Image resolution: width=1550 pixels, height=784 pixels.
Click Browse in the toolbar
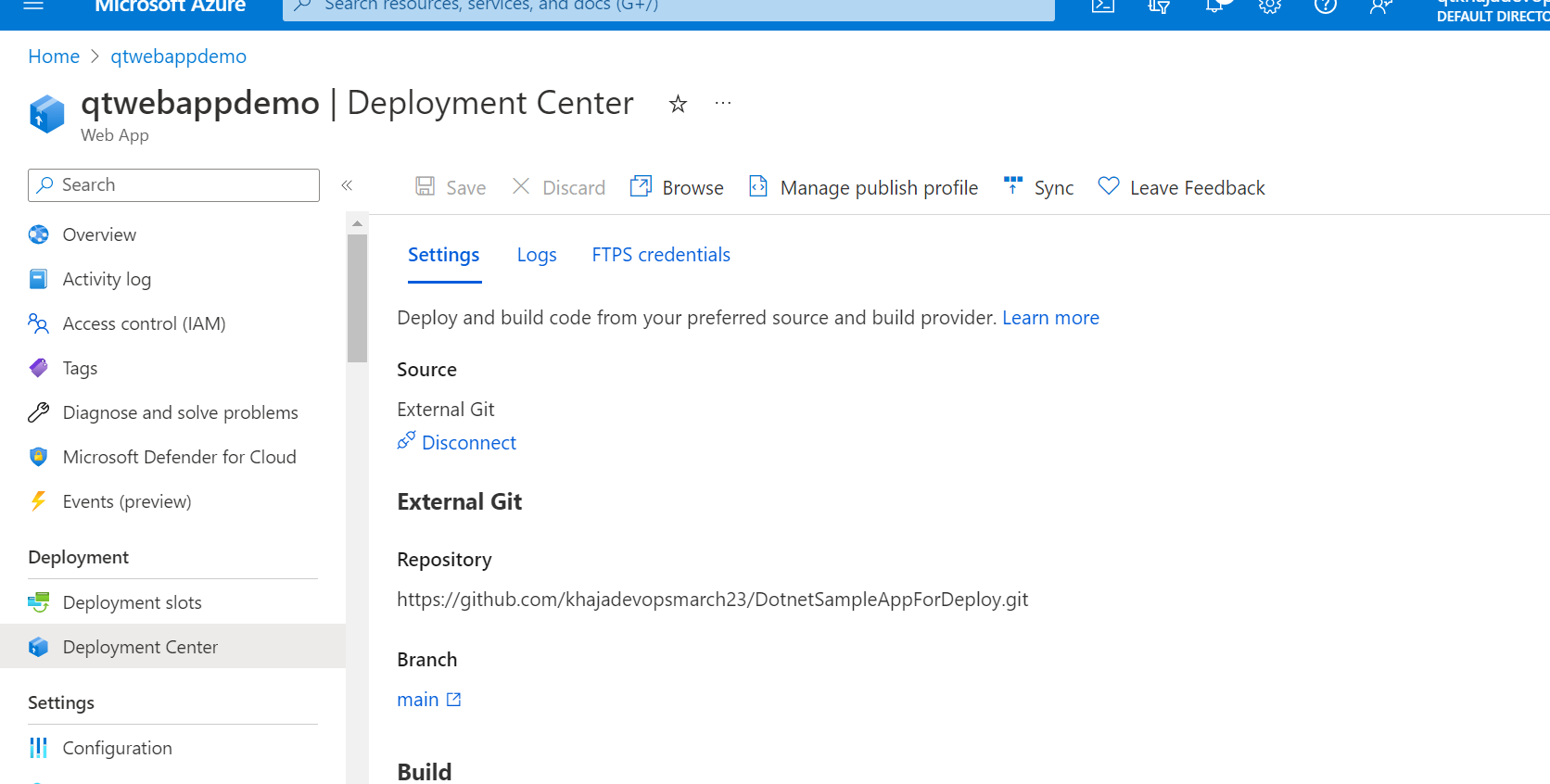pos(677,187)
